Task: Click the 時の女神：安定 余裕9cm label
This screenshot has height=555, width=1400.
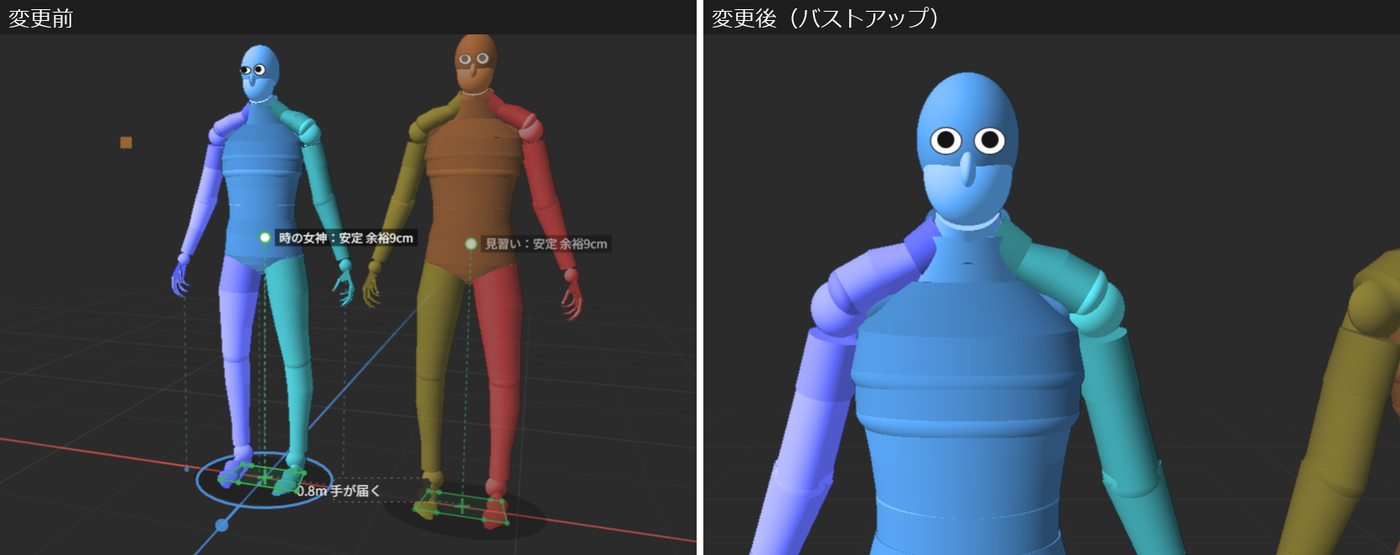Action: tap(345, 238)
